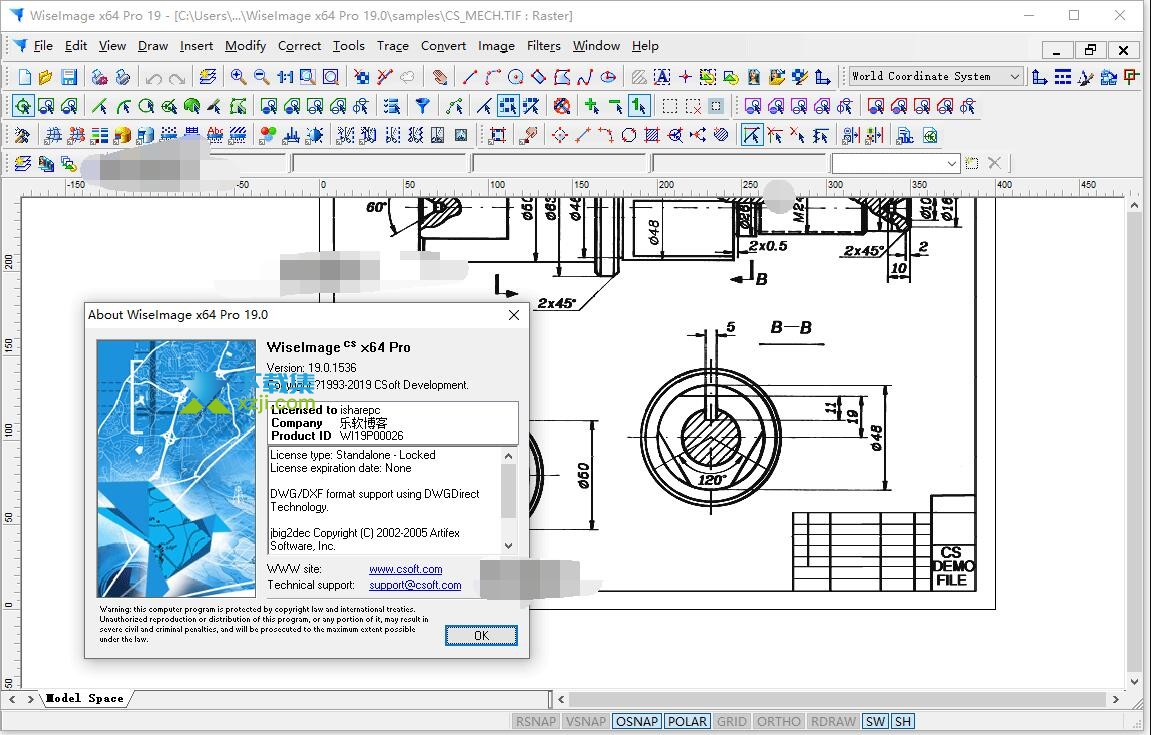Open the Correct menu

point(299,46)
